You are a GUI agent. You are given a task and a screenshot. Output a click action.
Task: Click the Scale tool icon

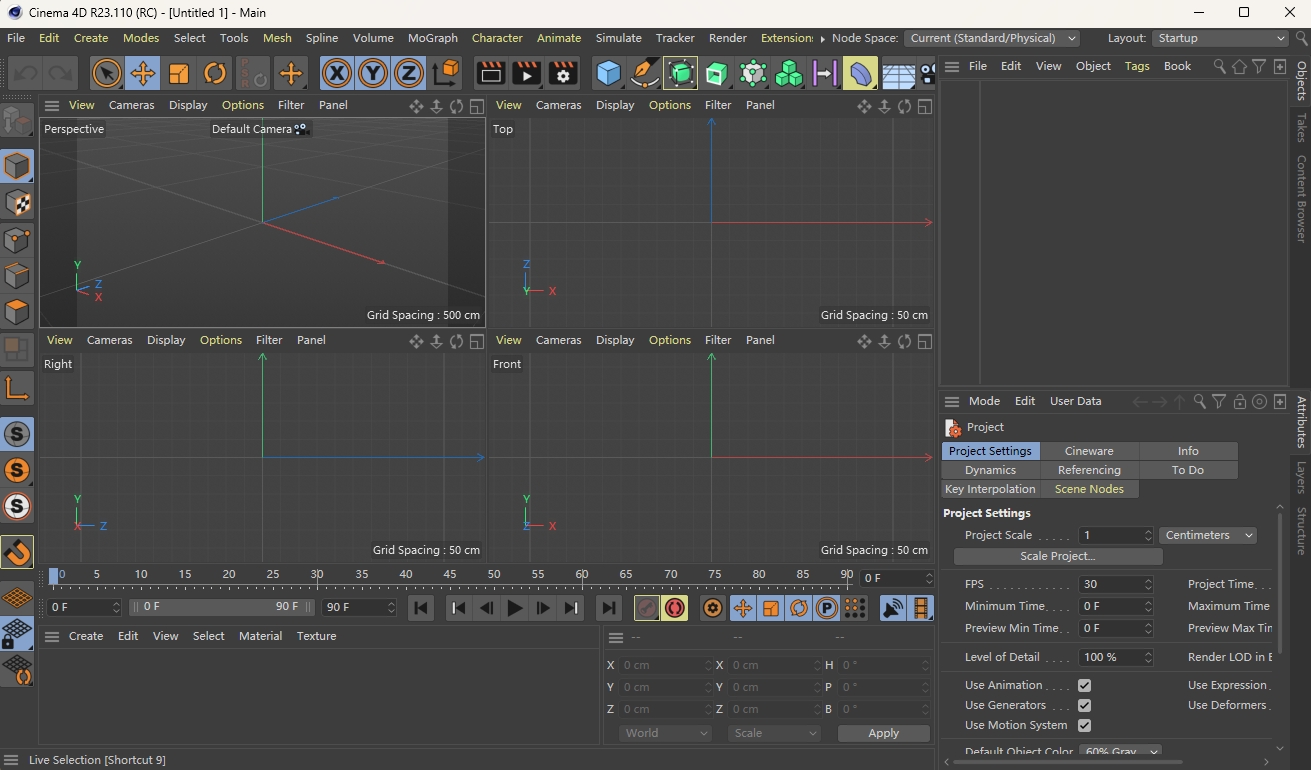[x=179, y=73]
